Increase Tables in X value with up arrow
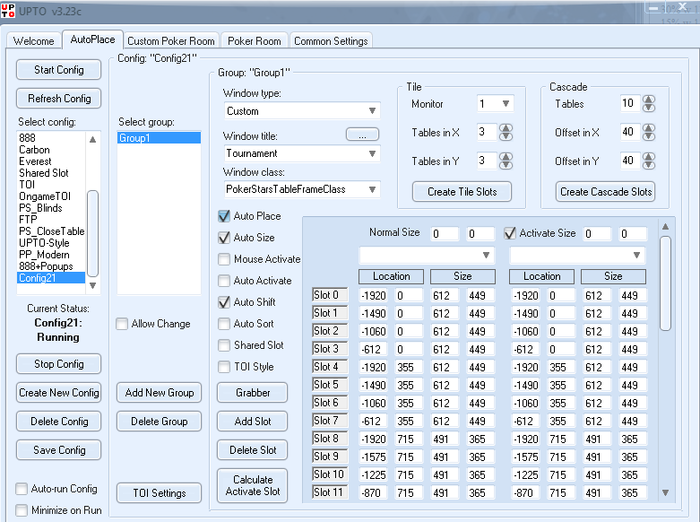 (505, 127)
